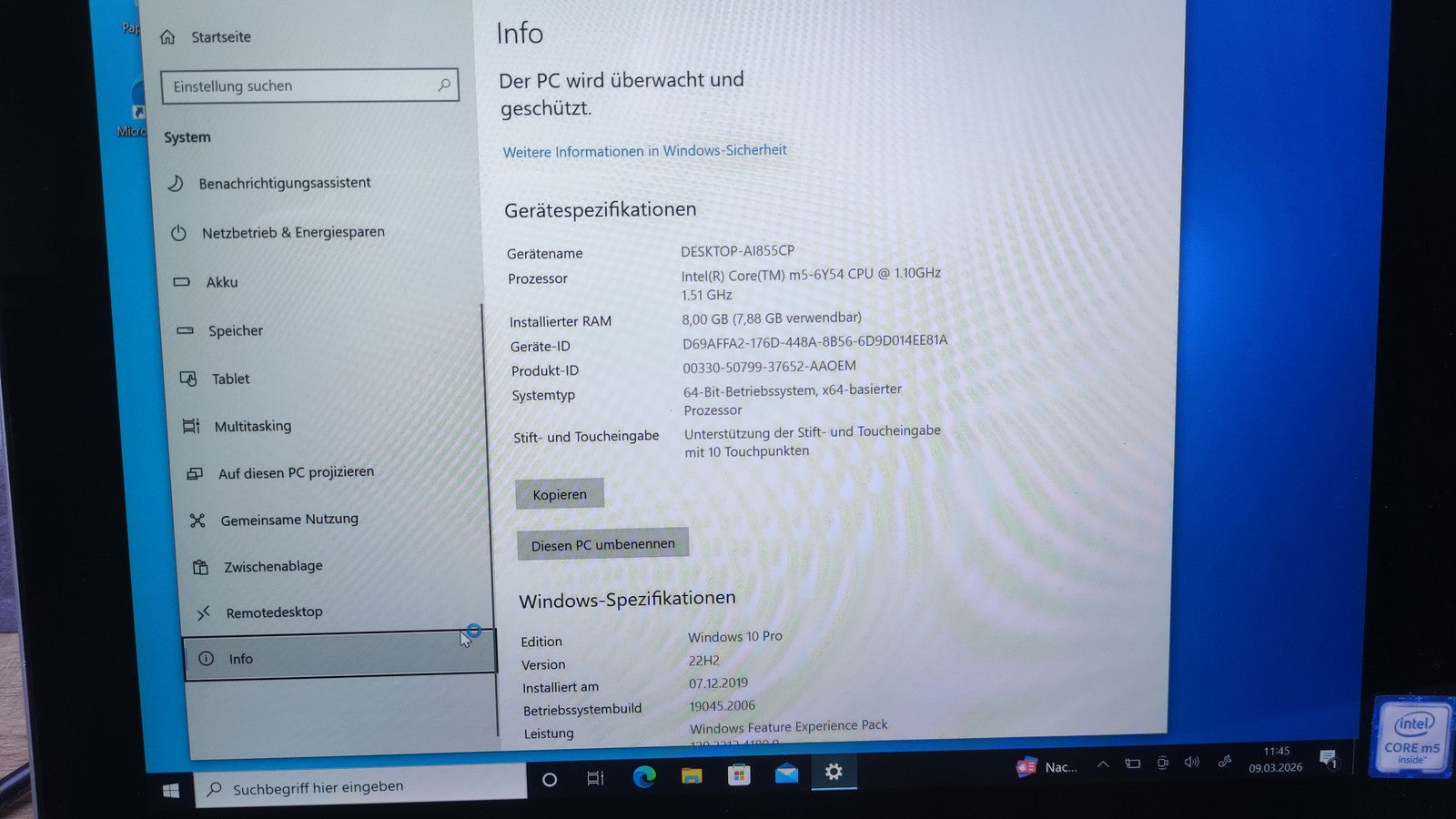Click the build number 19045.2006
Viewport: 1456px width, 819px height.
tap(723, 706)
